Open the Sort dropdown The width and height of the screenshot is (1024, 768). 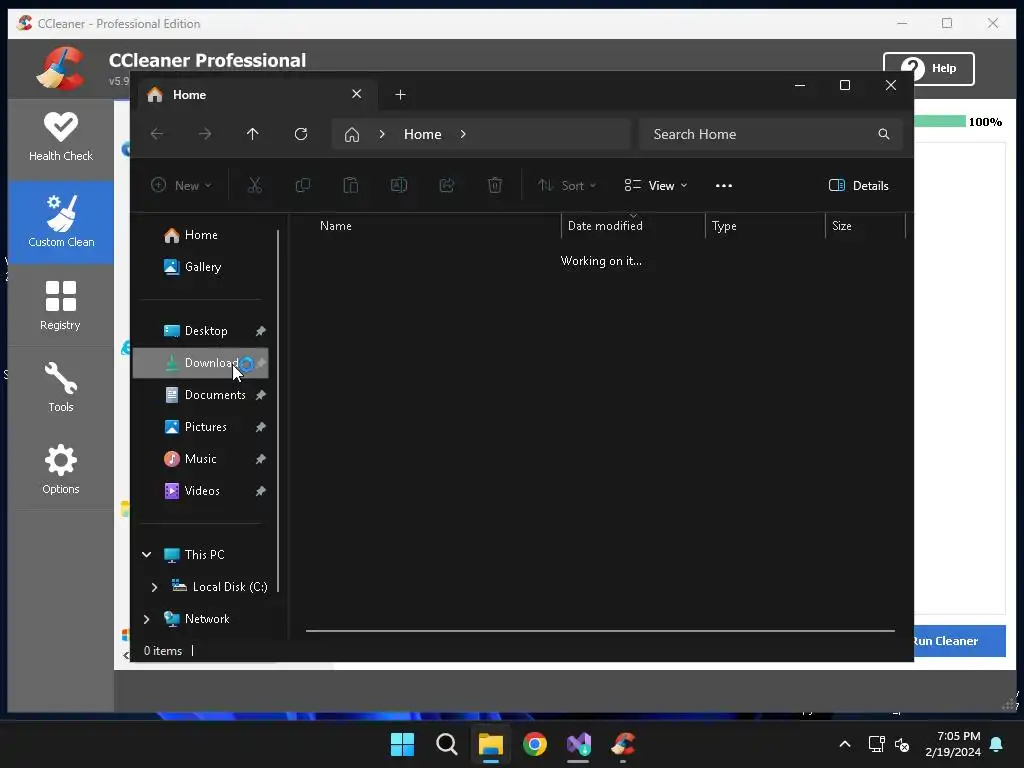(567, 185)
